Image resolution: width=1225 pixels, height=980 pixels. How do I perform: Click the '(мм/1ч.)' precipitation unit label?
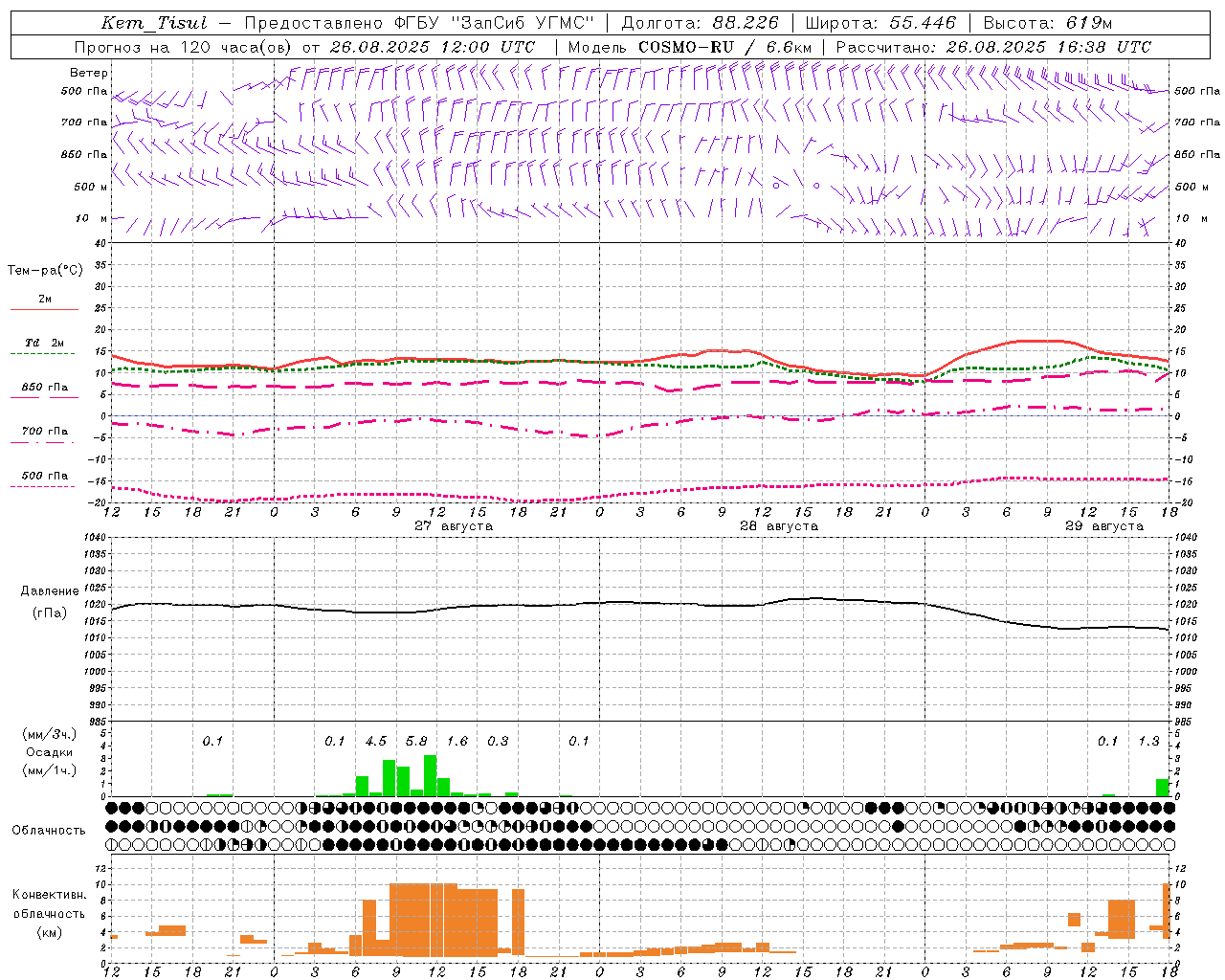(50, 770)
